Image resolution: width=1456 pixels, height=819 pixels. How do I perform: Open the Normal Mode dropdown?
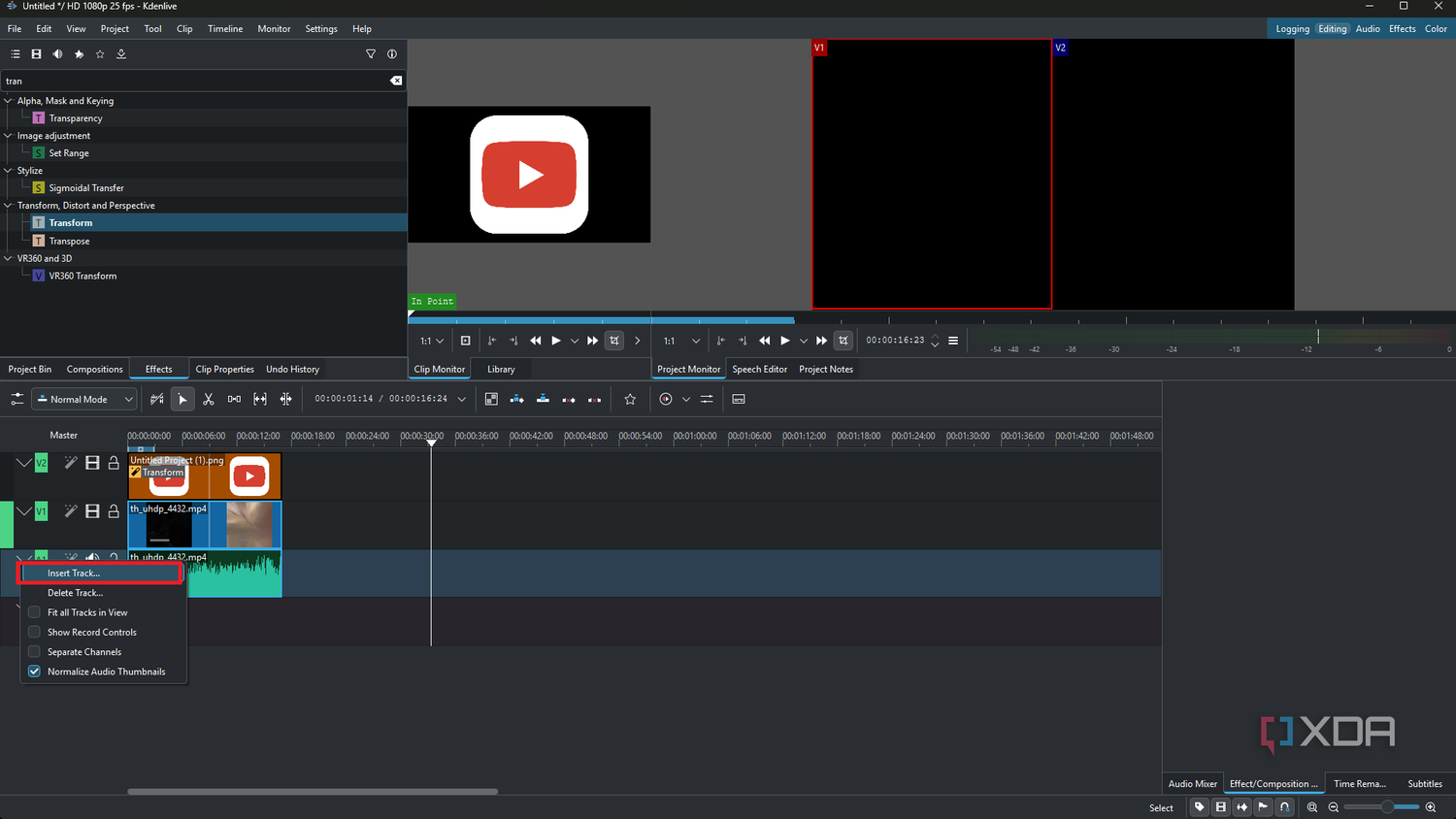click(85, 399)
